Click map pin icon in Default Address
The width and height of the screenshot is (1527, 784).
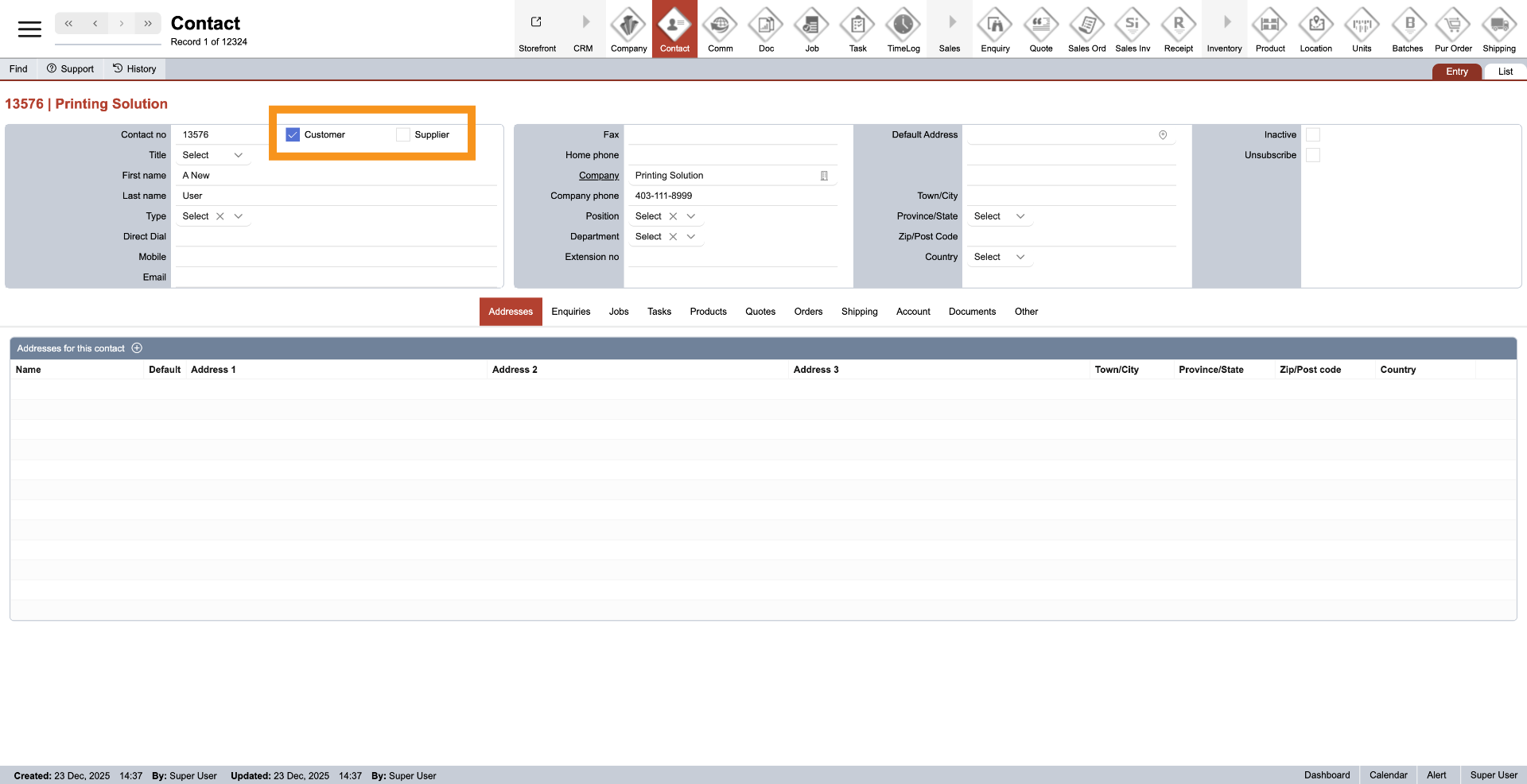[x=1163, y=135]
